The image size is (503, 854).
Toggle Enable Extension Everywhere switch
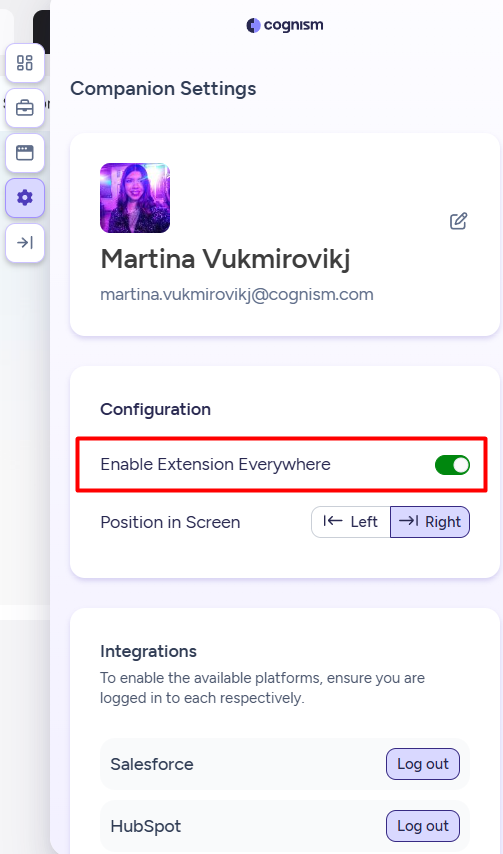452,465
